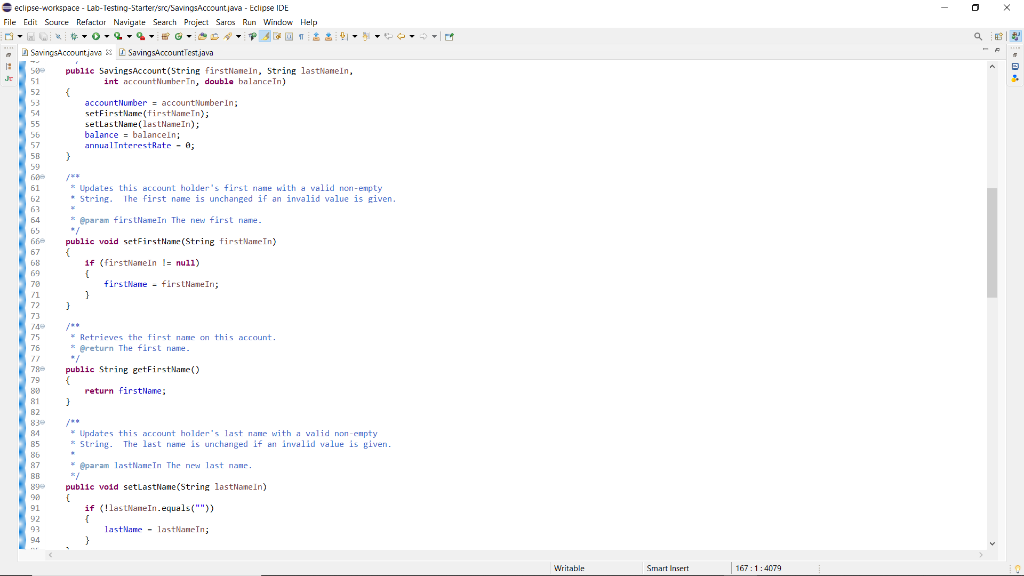The width and height of the screenshot is (1024, 576).
Task: Collapse setFirstName method fold at line 66
Action: click(43, 241)
